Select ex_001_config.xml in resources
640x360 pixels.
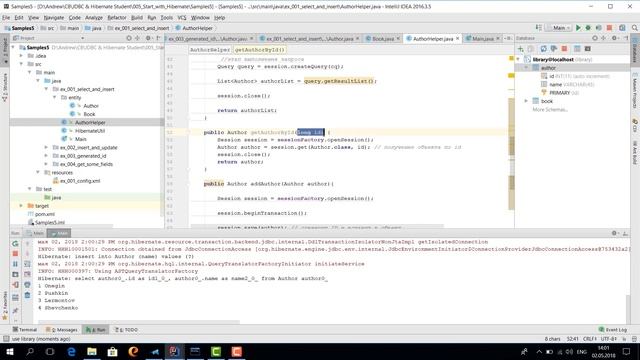[80, 181]
